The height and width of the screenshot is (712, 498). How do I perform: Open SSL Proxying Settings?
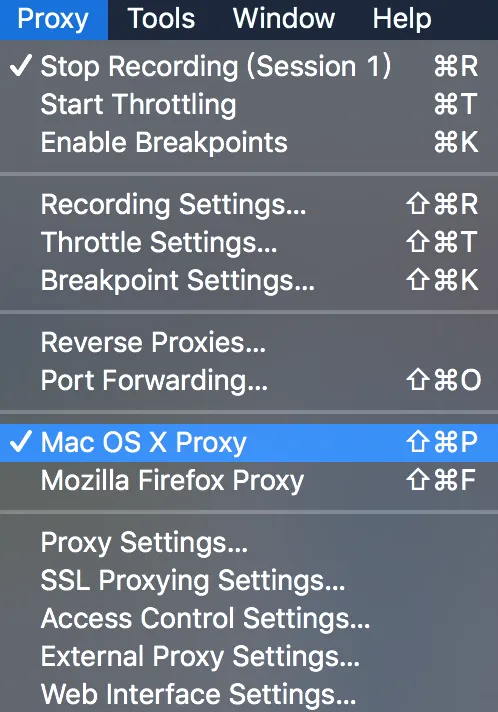tap(249, 580)
